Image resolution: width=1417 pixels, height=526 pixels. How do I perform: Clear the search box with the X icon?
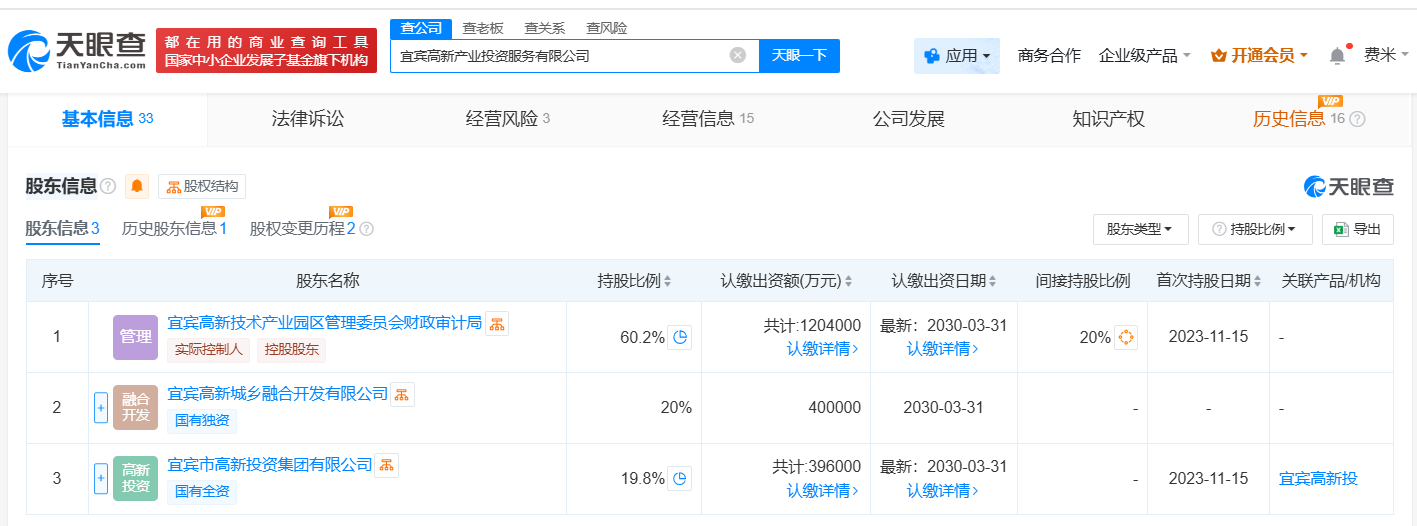point(738,56)
